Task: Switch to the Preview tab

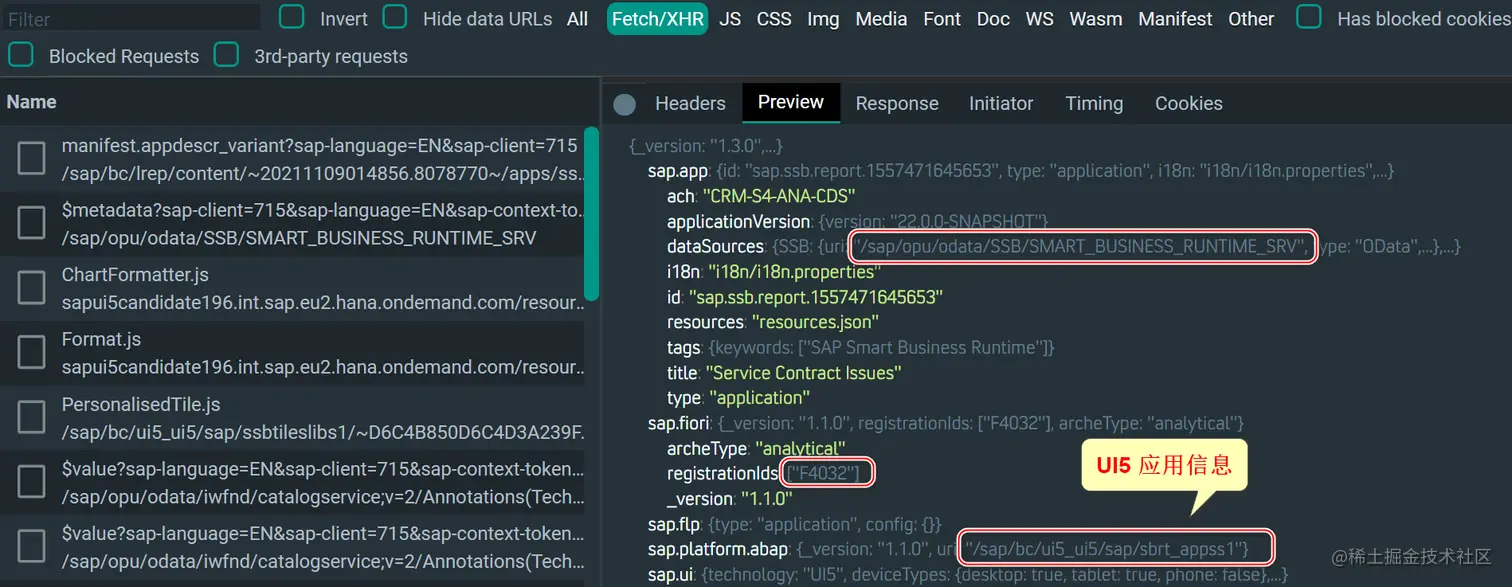Action: (791, 102)
